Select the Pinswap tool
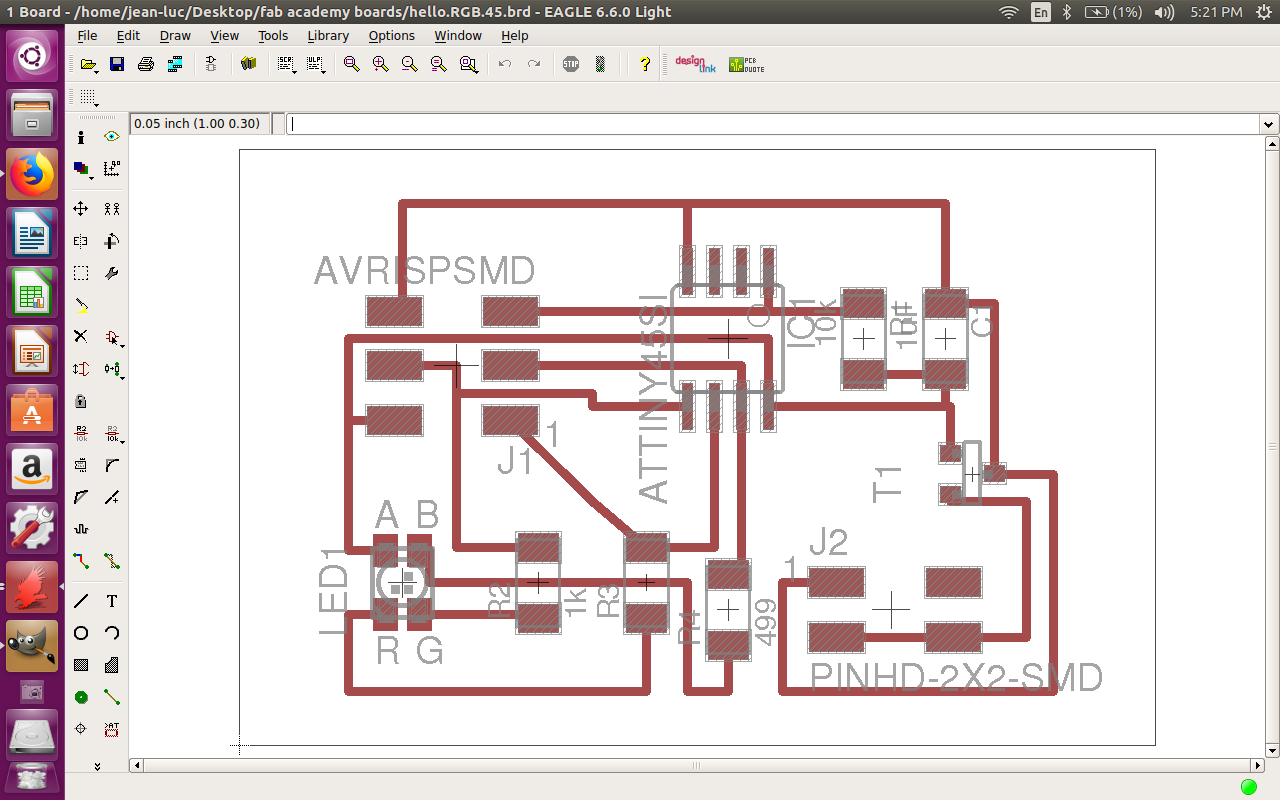This screenshot has width=1280, height=800. click(81, 369)
